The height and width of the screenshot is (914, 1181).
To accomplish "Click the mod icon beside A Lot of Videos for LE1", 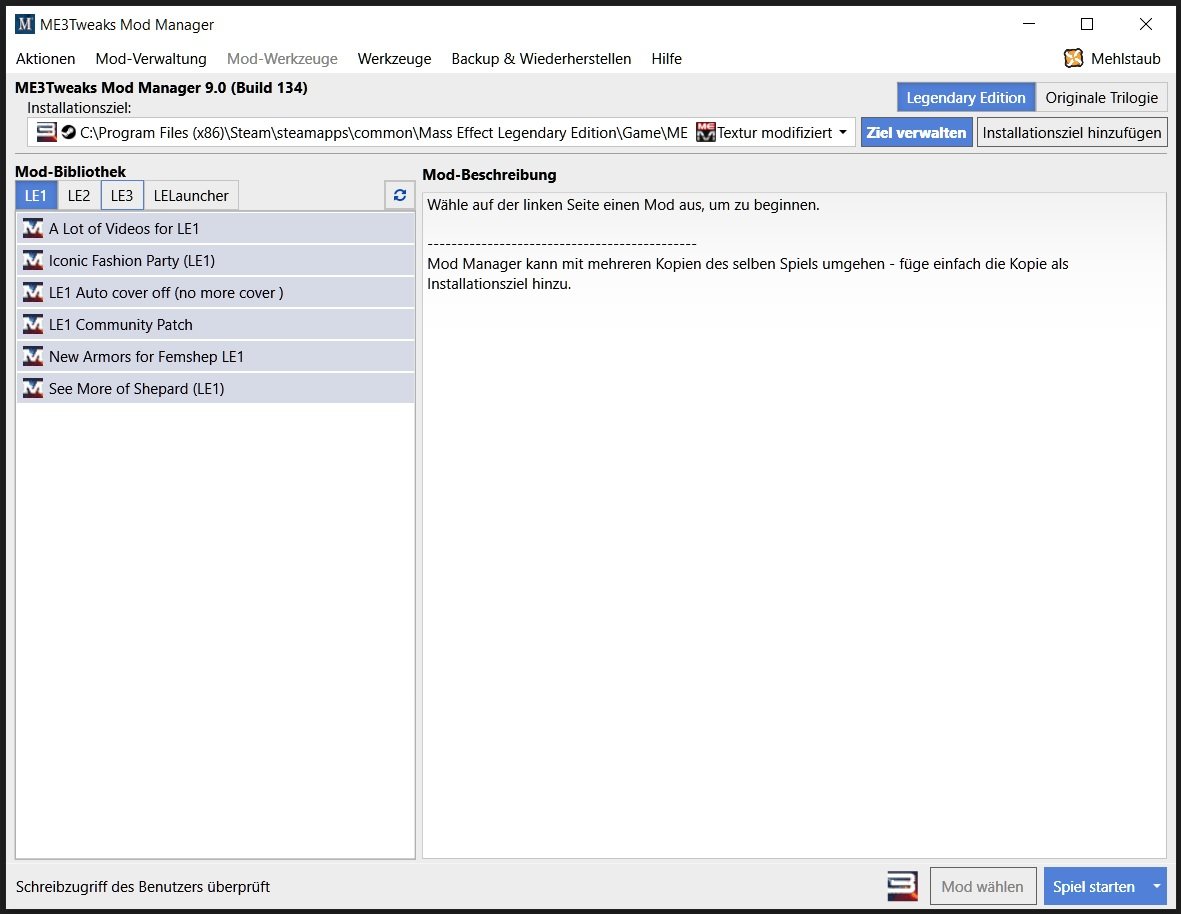I will (32, 228).
